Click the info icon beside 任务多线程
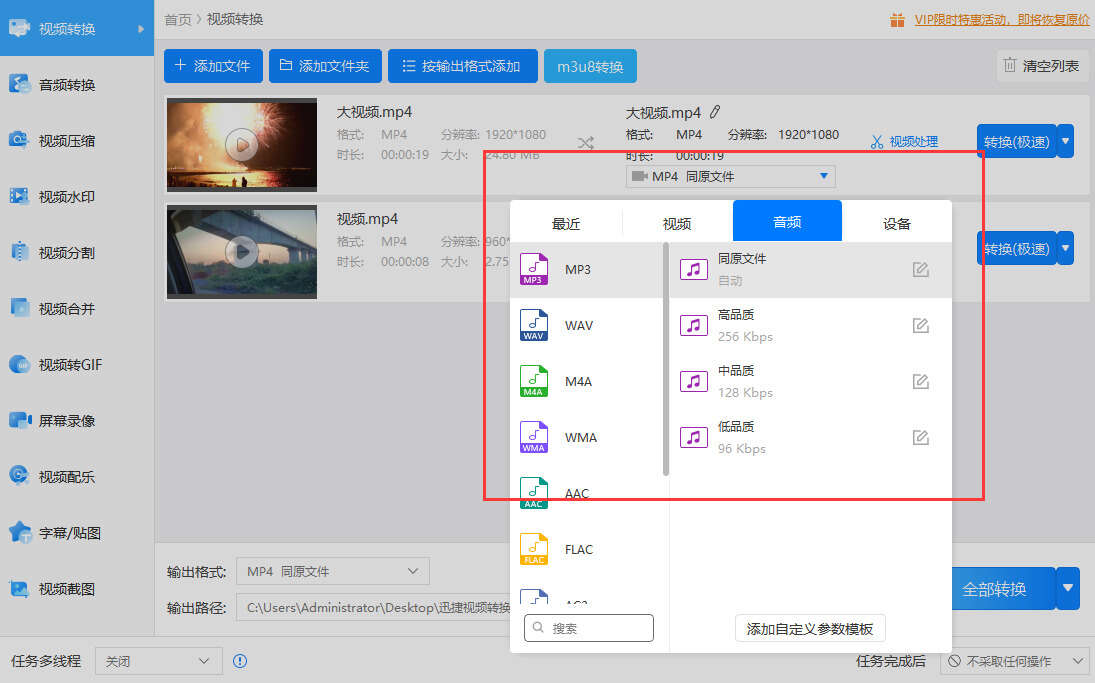Viewport: 1095px width, 683px height. (x=240, y=661)
